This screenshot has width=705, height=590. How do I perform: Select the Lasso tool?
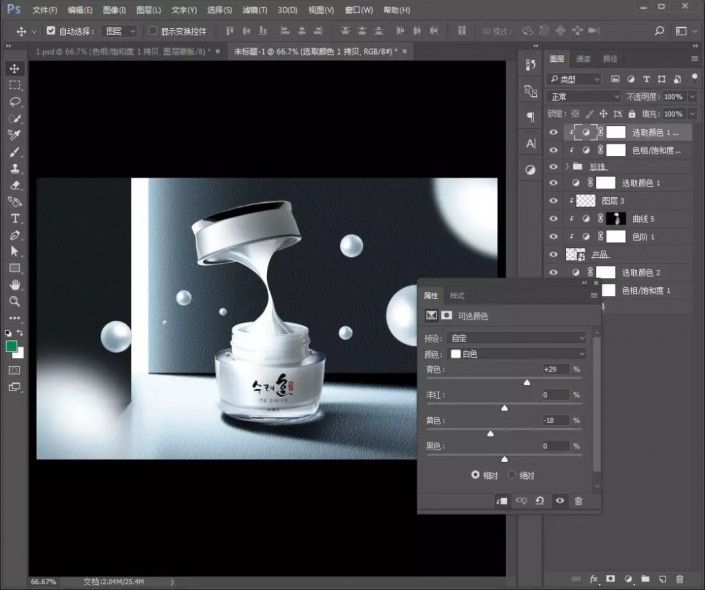coord(15,102)
